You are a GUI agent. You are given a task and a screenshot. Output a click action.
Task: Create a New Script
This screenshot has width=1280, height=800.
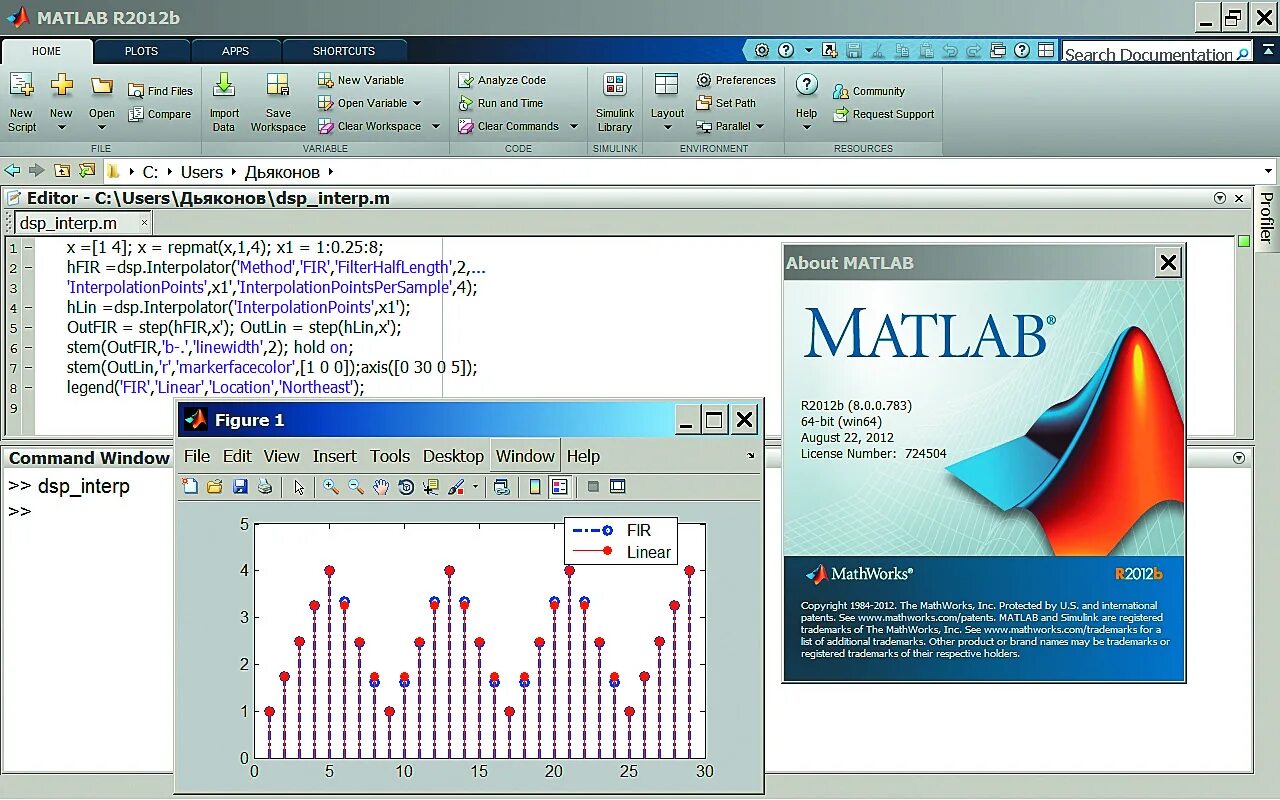tap(21, 101)
